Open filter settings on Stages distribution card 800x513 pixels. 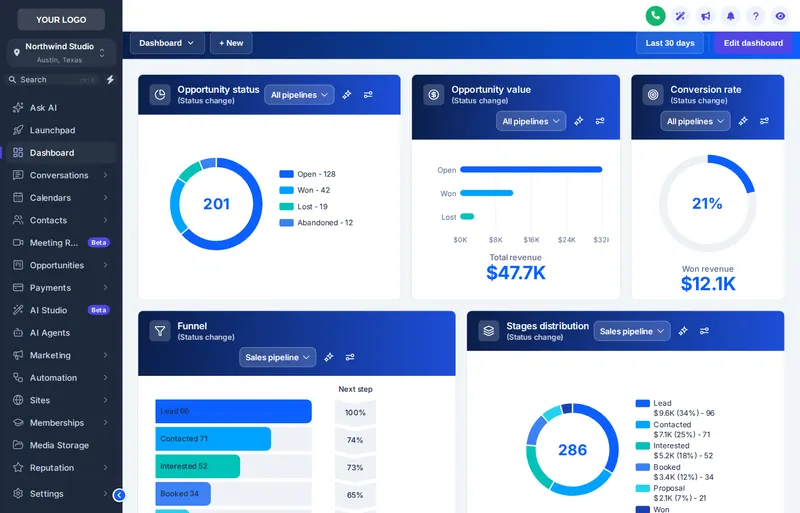tap(705, 331)
